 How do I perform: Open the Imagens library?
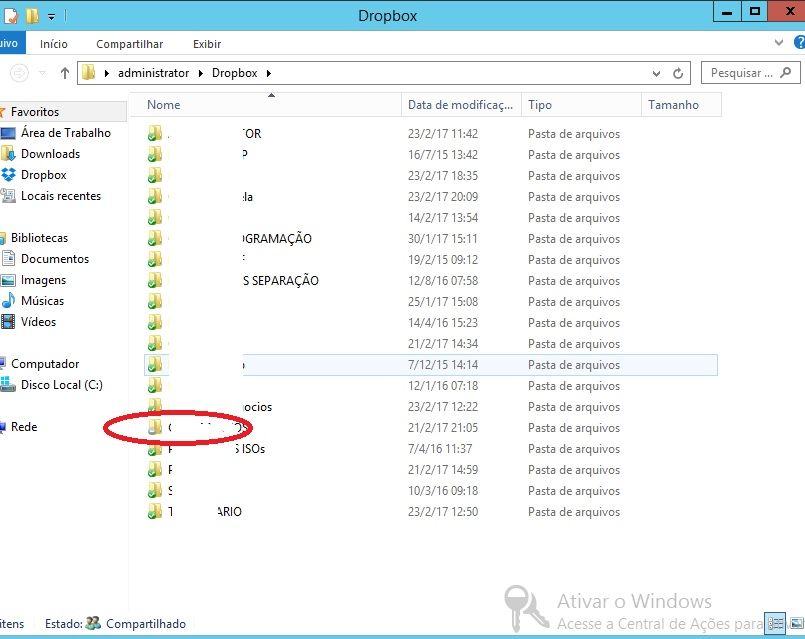click(x=43, y=280)
